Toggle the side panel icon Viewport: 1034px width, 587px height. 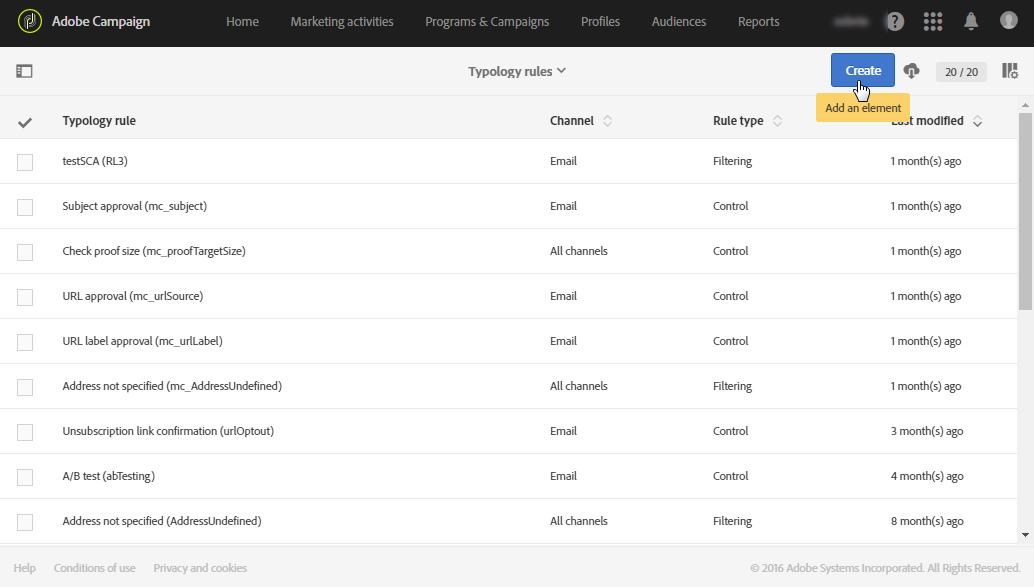(24, 71)
